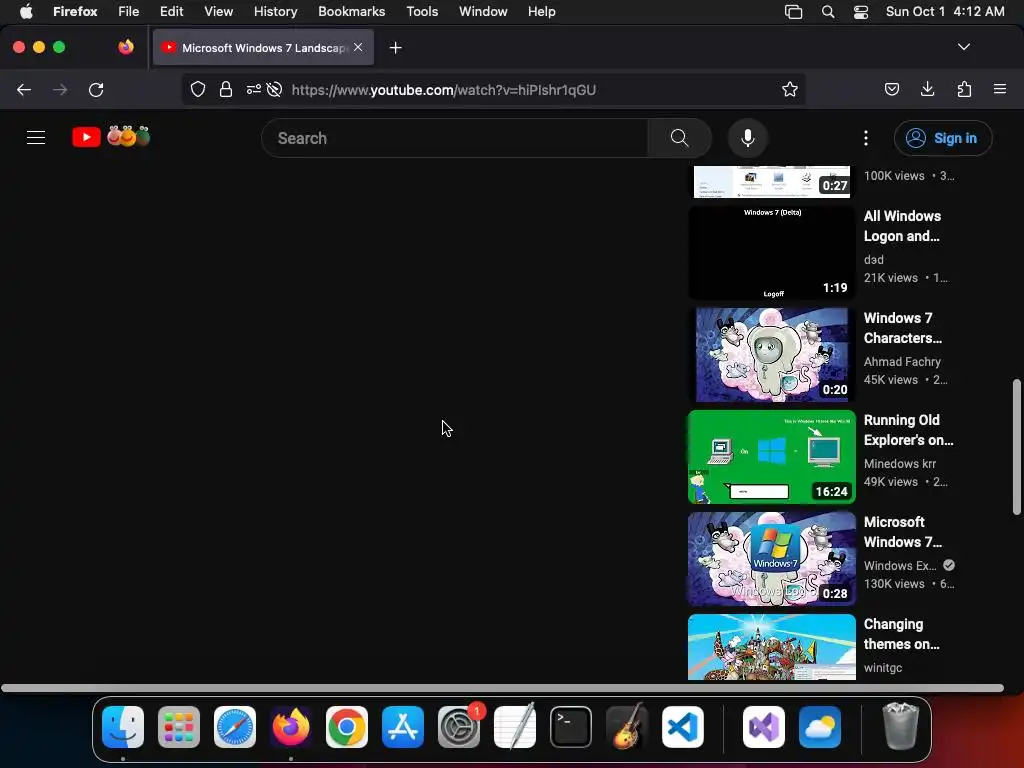Viewport: 1024px width, 768px height.
Task: Open a new Firefox tab
Action: click(x=395, y=48)
